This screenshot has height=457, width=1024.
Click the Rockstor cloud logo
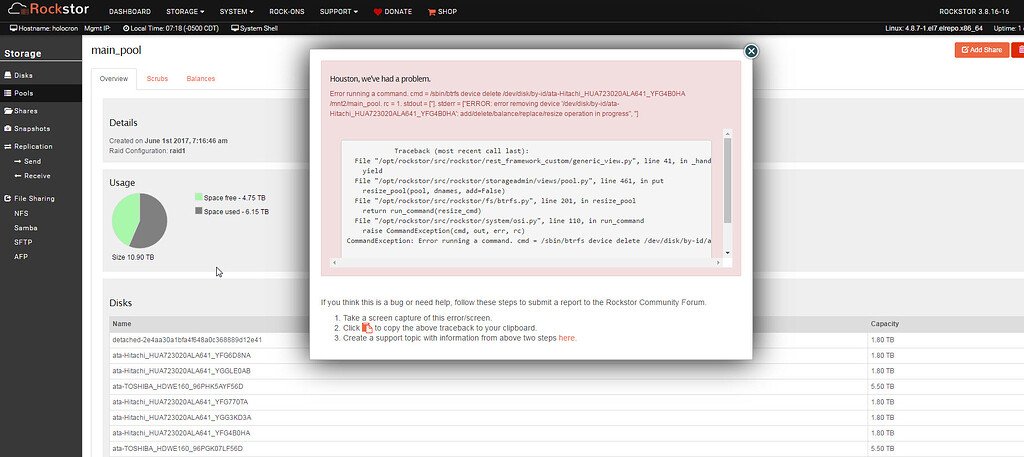pos(47,11)
